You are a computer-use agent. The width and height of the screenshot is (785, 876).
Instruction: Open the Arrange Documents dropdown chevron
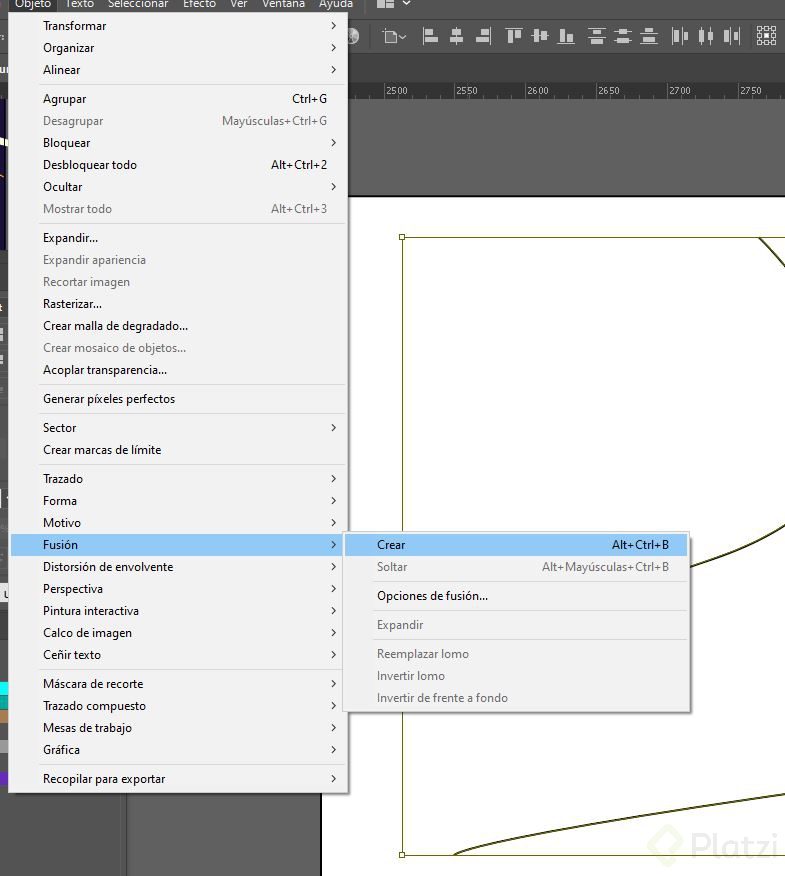(407, 4)
